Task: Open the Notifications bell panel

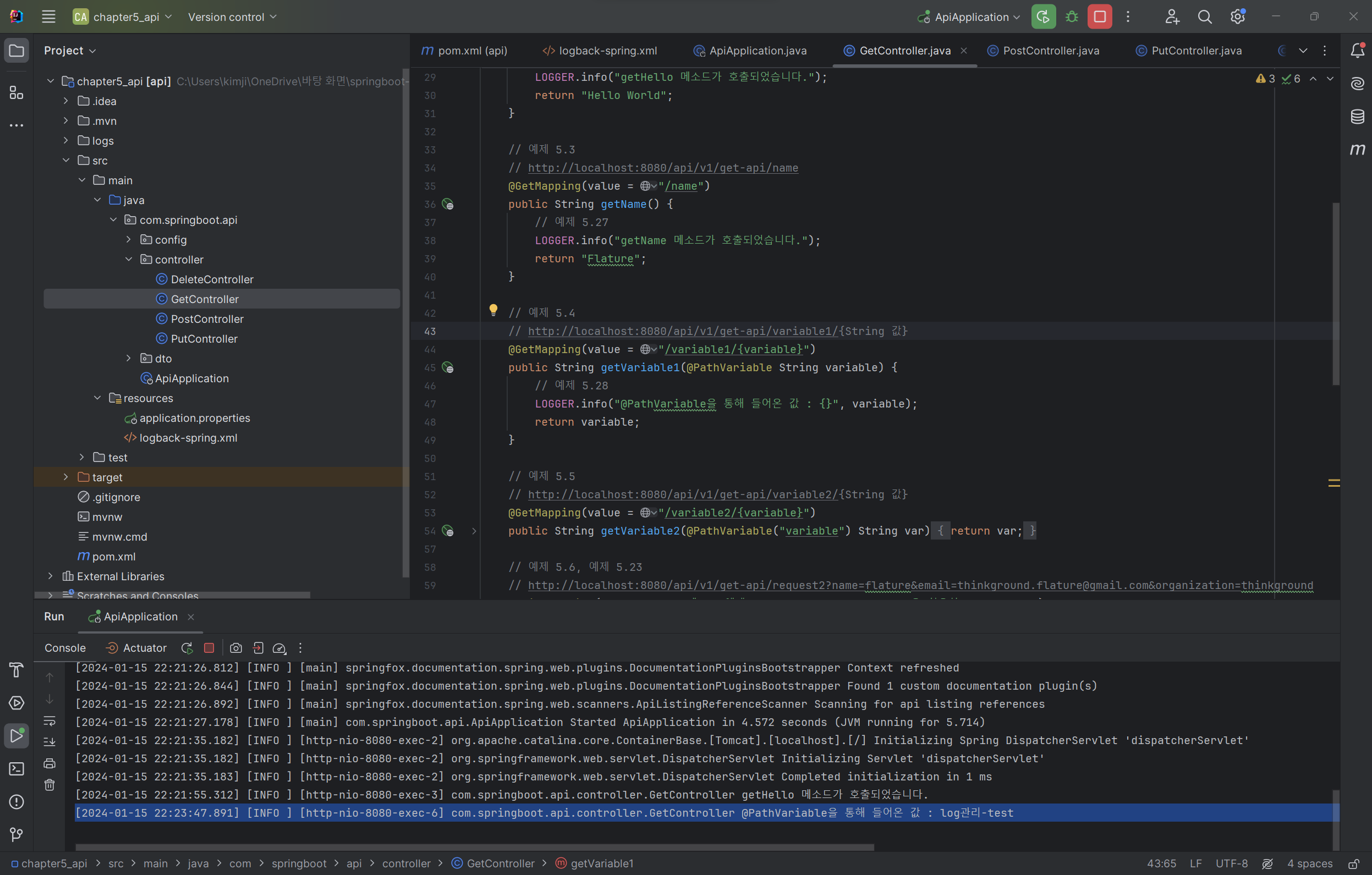Action: click(x=1357, y=51)
